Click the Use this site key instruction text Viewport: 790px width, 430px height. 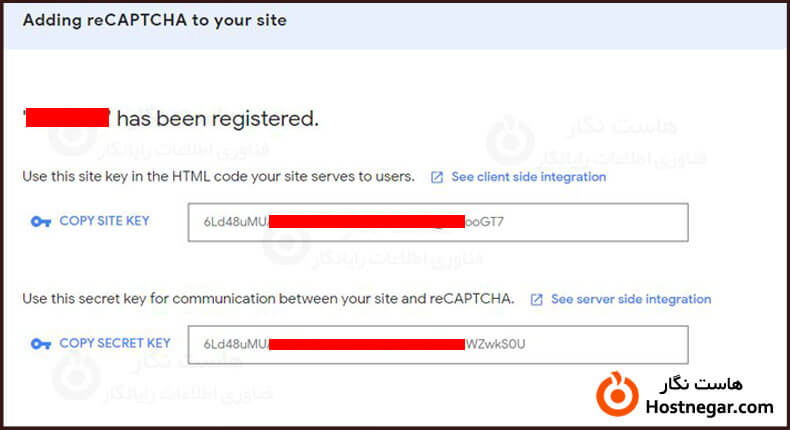click(x=218, y=177)
